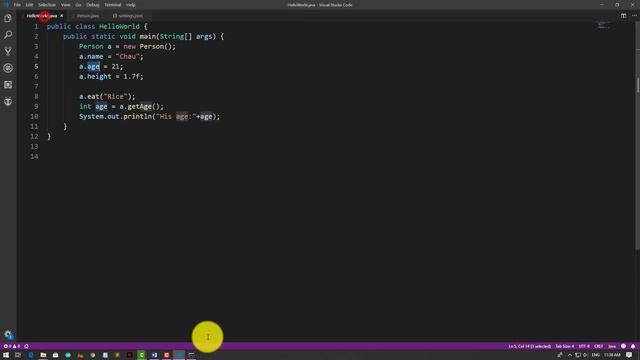Click the value 21 on line 5
Screen dimensions: 640x360
pos(116,67)
